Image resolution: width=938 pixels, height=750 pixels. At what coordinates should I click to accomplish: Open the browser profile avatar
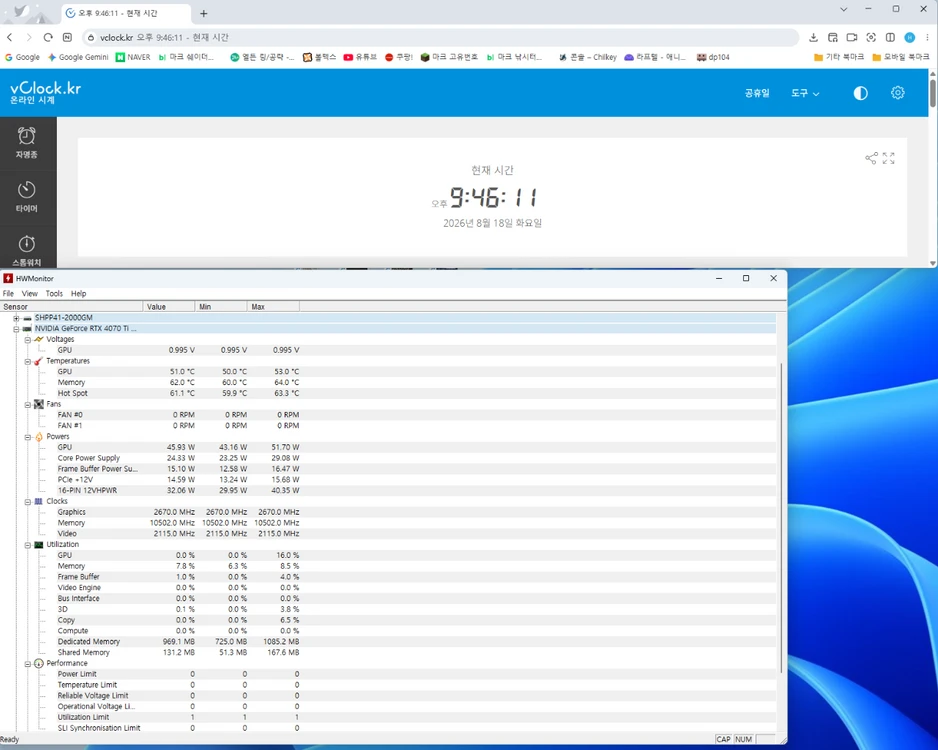pos(909,37)
